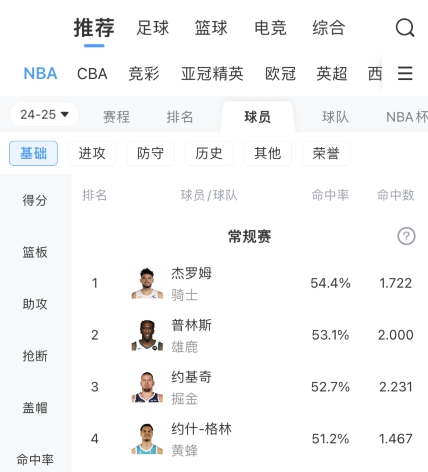This screenshot has height=472, width=428.
Task: Select the 进攻 filter chip
Action: (92, 153)
